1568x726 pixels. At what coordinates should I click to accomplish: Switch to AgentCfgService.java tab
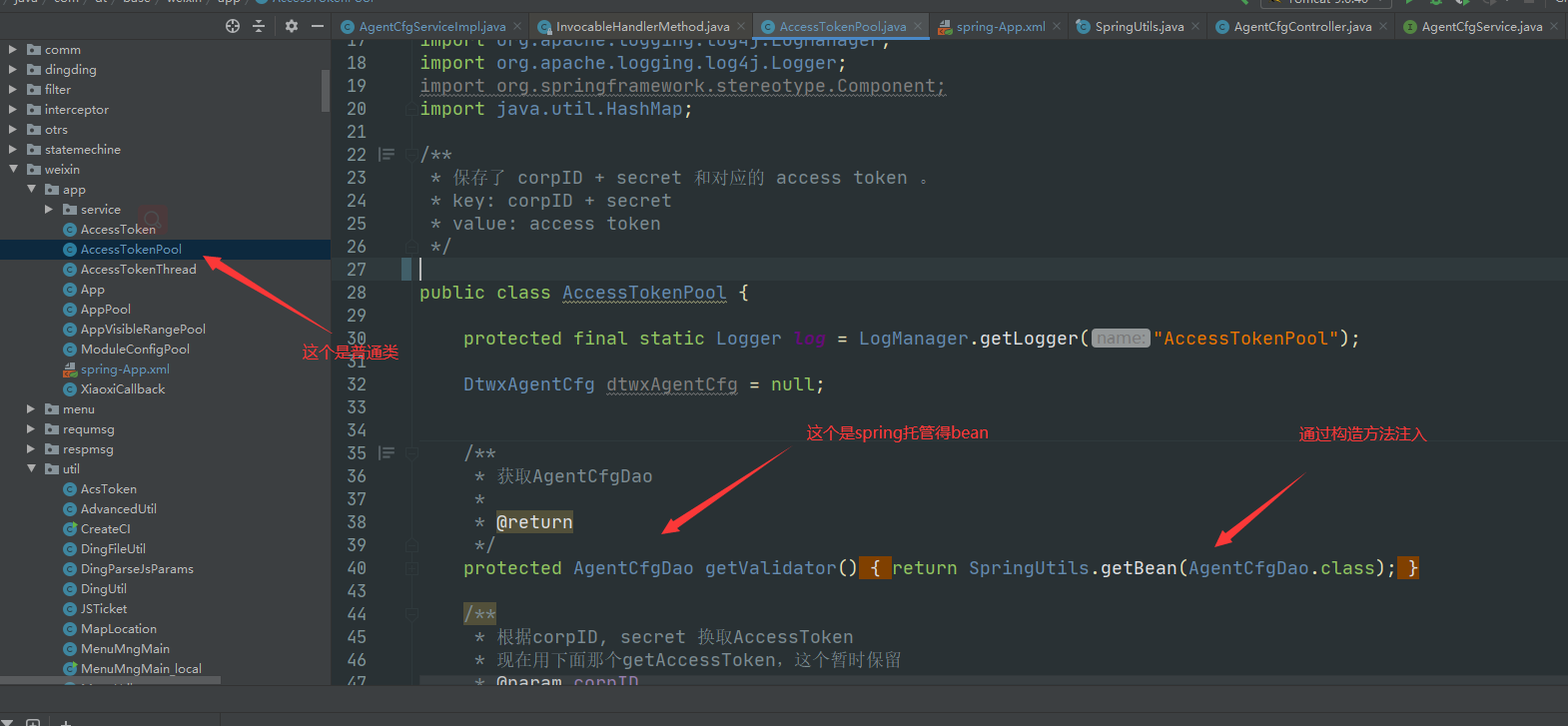click(x=1481, y=27)
